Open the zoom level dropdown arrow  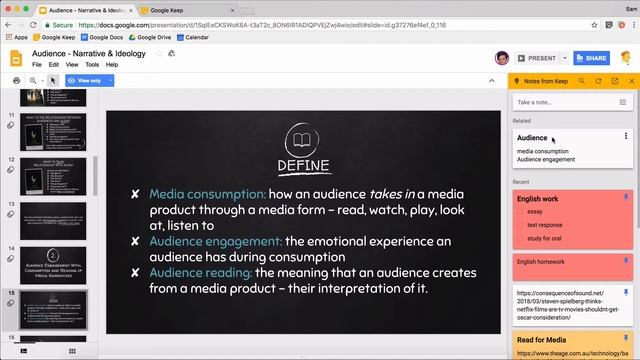pyautogui.click(x=42, y=81)
